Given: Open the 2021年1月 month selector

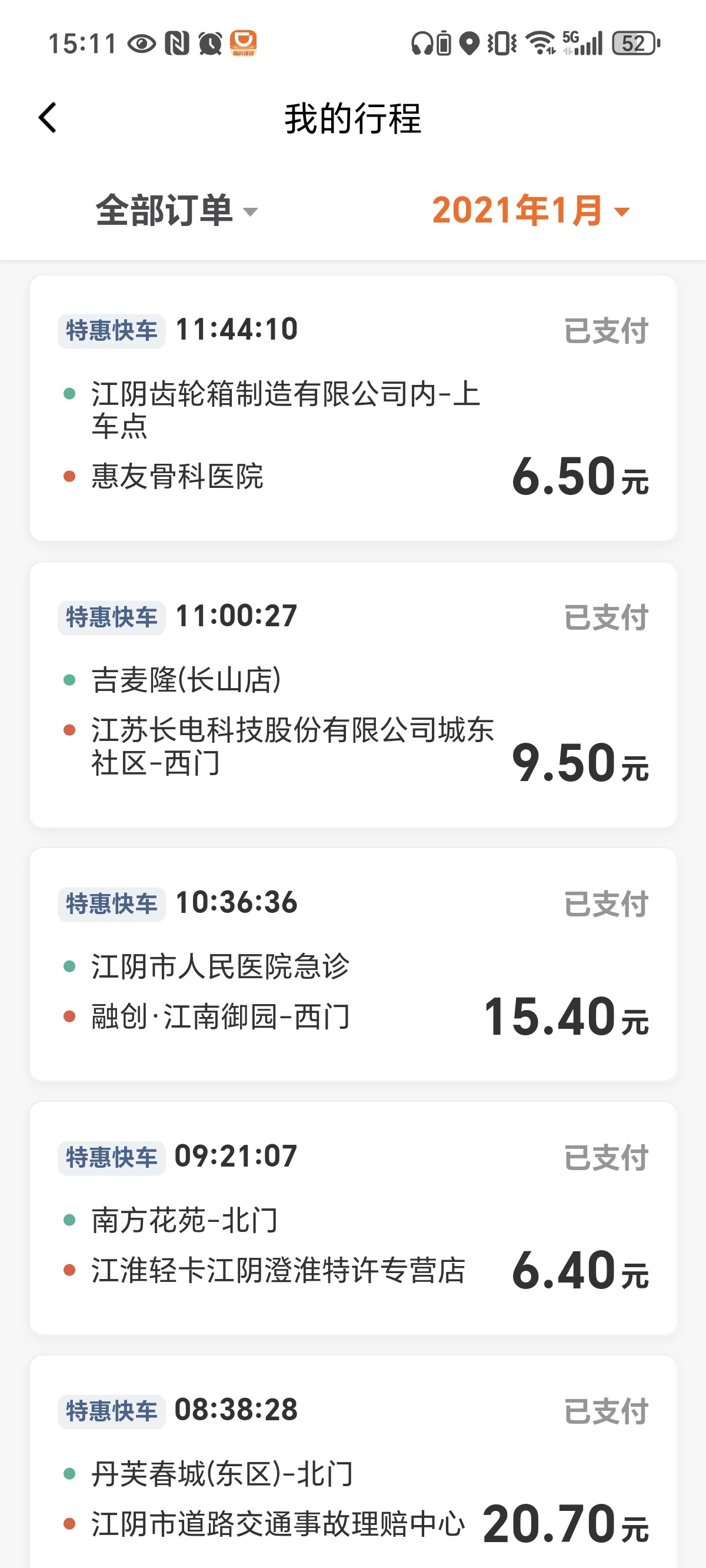Looking at the screenshot, I should (517, 211).
